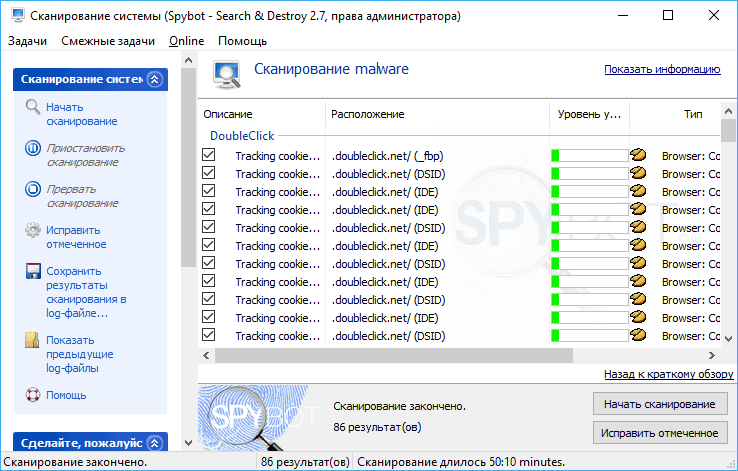Click the monitor-with-magnifier icon beside Сканирование malware heading
This screenshot has width=738, height=471.
point(227,74)
